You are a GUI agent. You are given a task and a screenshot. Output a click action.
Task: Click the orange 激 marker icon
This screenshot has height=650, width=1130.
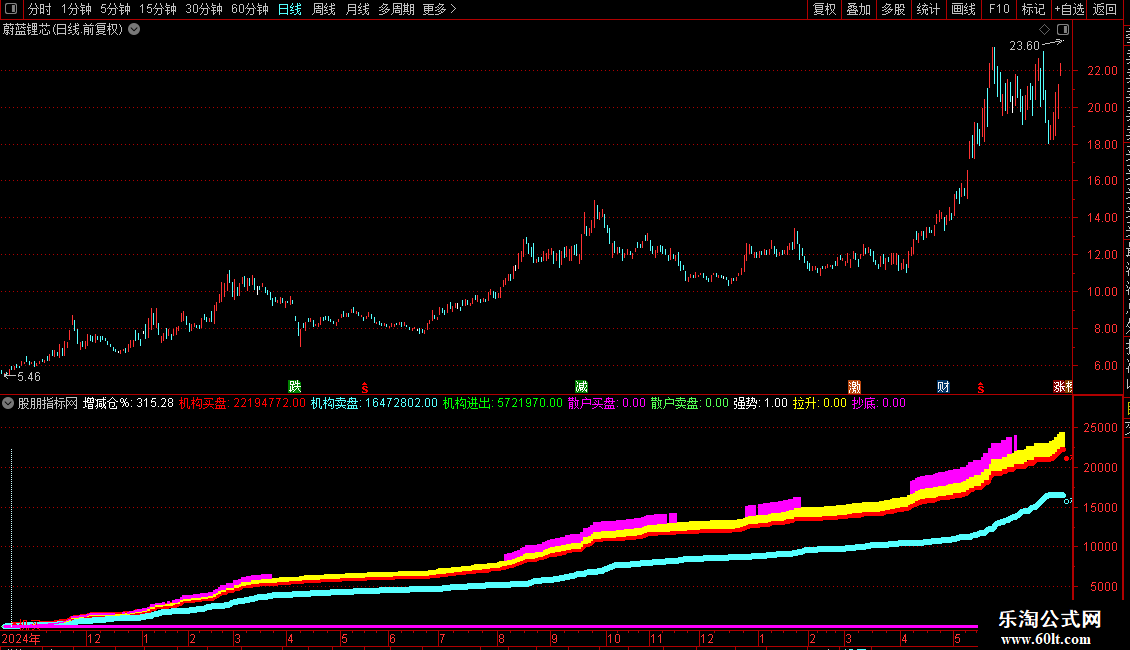pyautogui.click(x=855, y=387)
